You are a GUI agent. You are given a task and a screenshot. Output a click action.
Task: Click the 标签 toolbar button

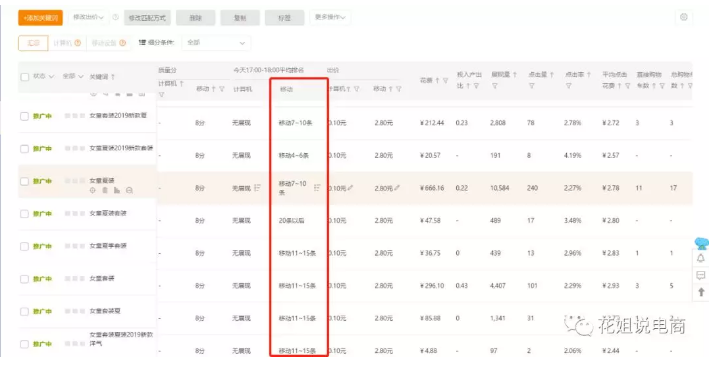[285, 18]
